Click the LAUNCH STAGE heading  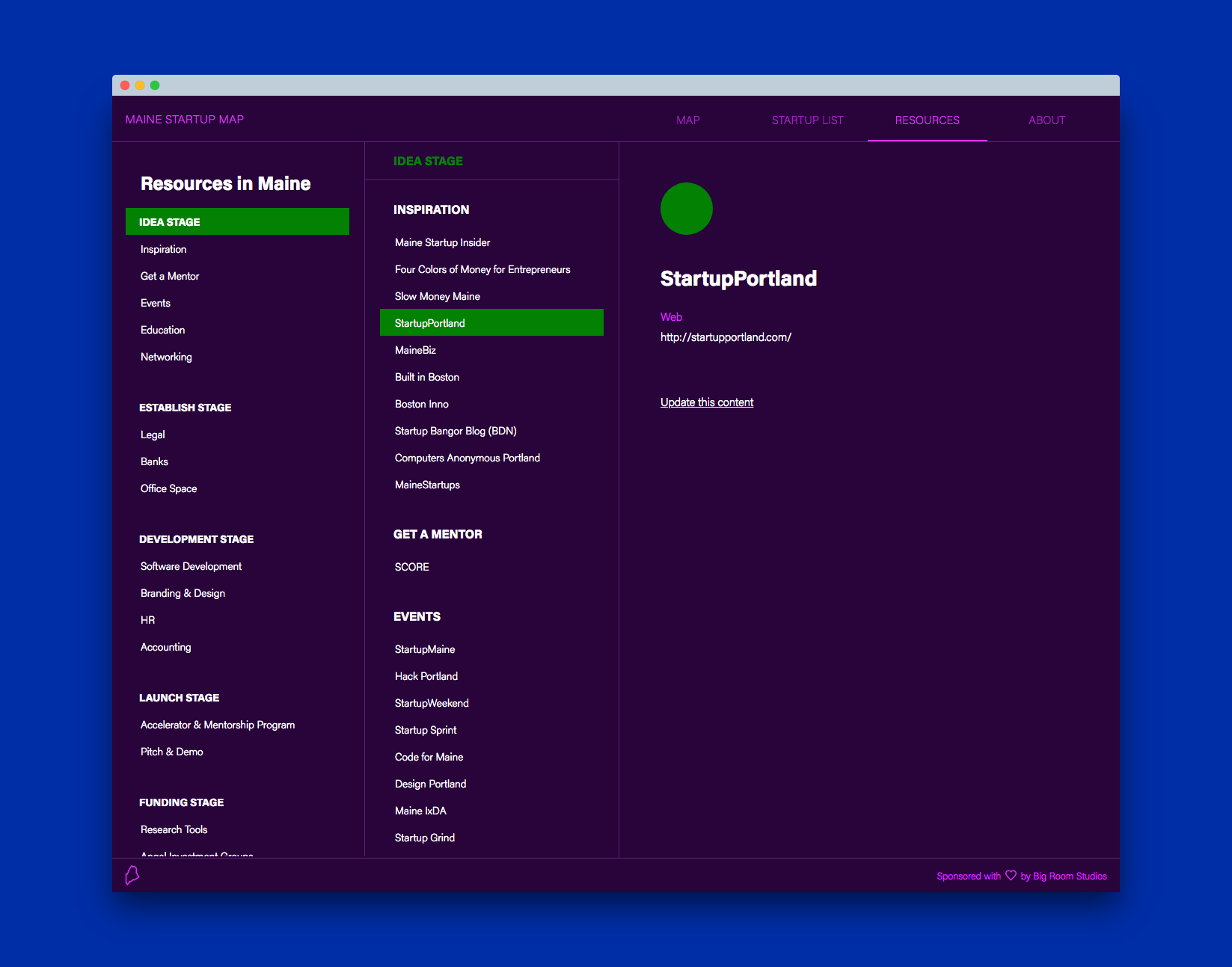pyautogui.click(x=180, y=698)
